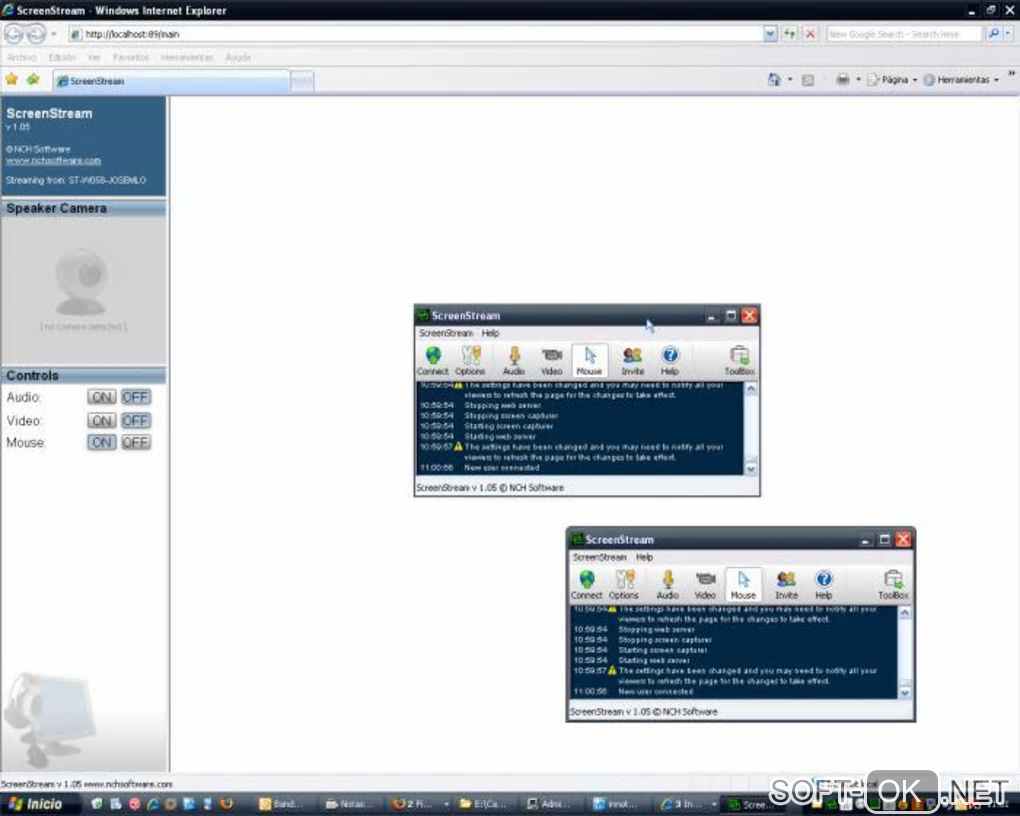Open the Página dropdown menu

(892, 80)
